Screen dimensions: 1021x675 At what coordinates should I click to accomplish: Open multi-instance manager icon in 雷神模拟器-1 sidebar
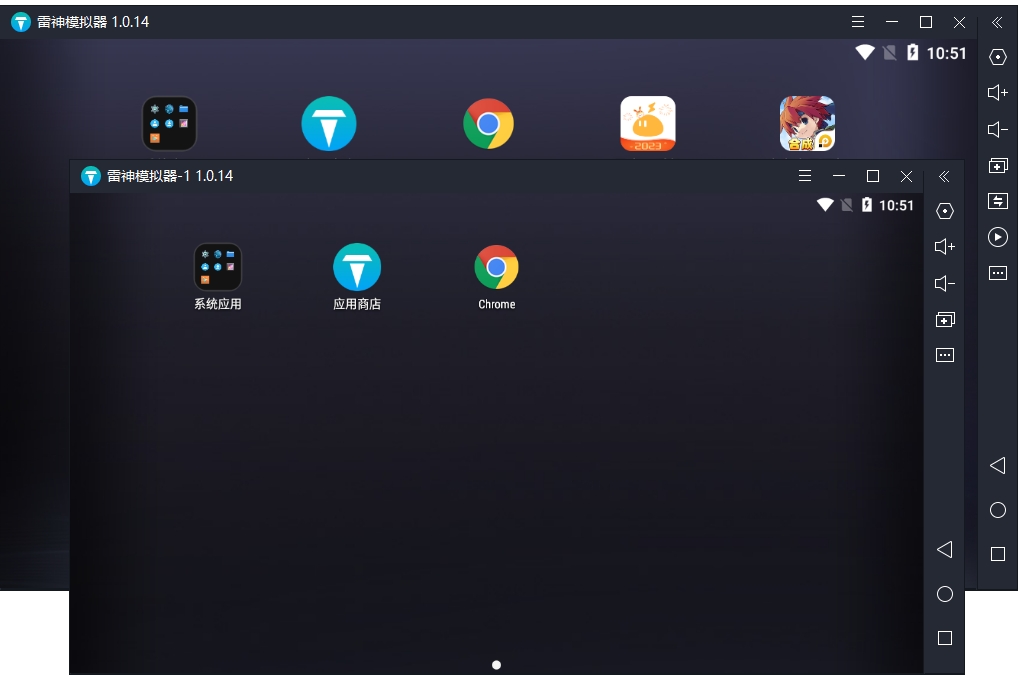[x=945, y=320]
